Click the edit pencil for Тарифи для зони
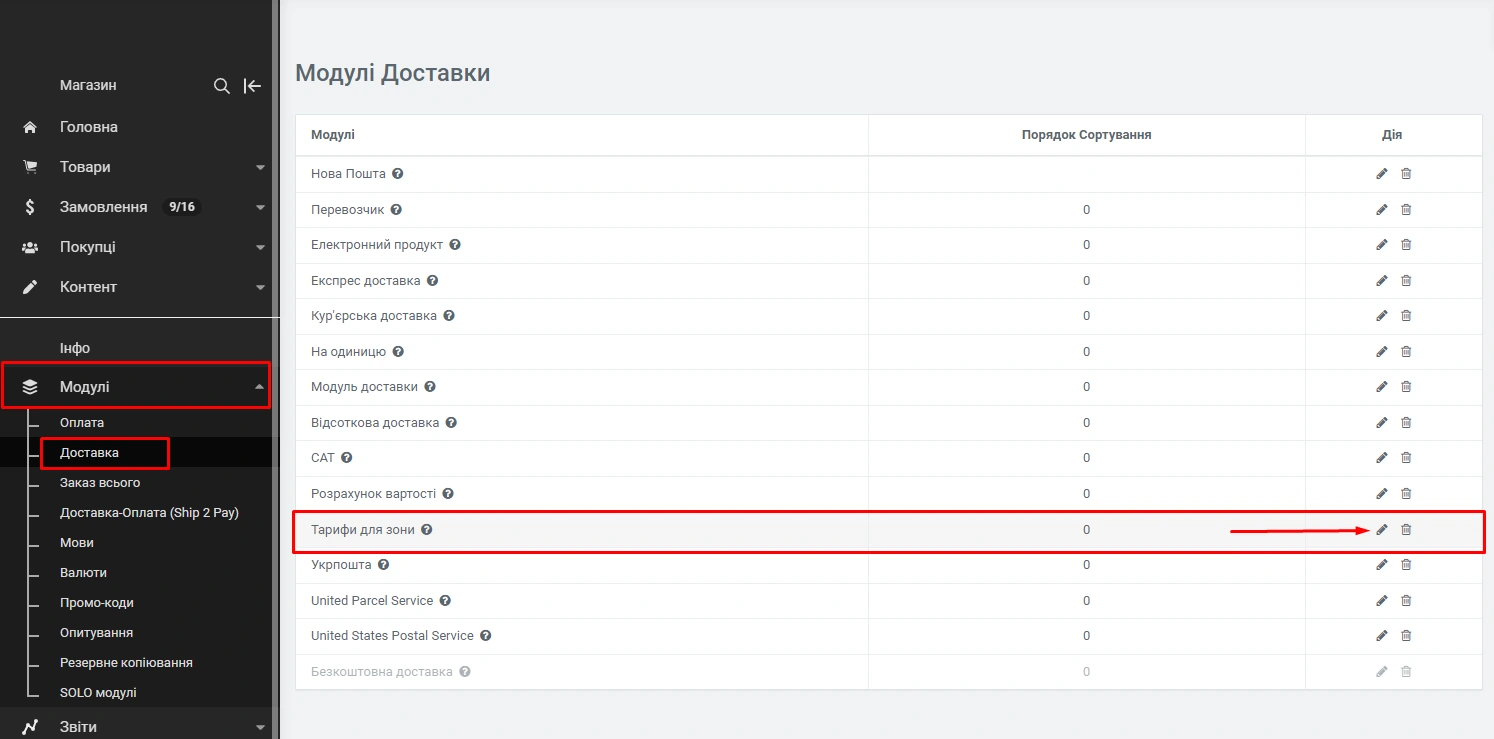This screenshot has width=1494, height=739. (x=1382, y=529)
